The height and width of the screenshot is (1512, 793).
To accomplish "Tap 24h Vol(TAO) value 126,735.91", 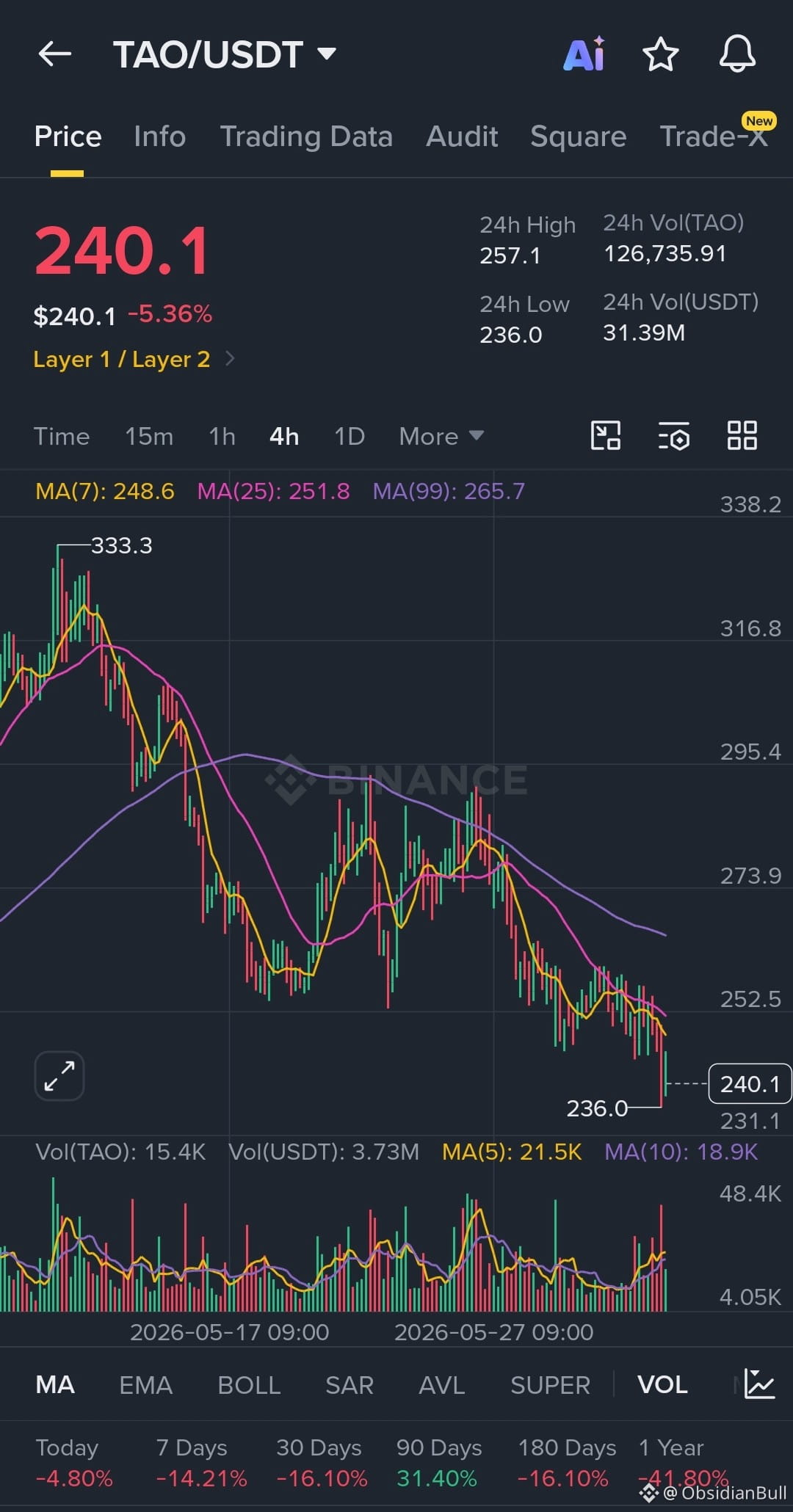I will (665, 253).
